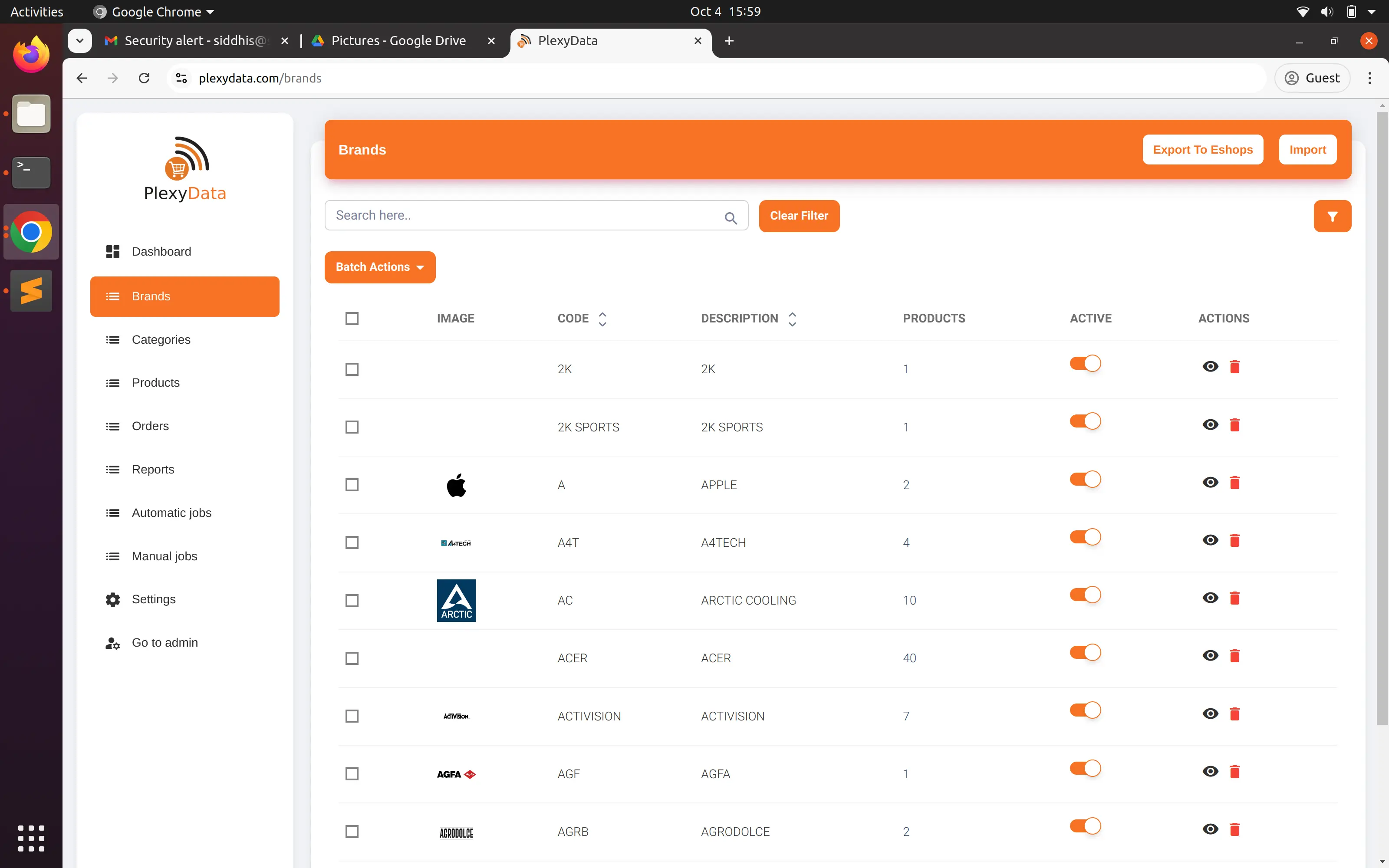The height and width of the screenshot is (868, 1389).
Task: View 2K SPORTS brand details
Action: pyautogui.click(x=1210, y=424)
